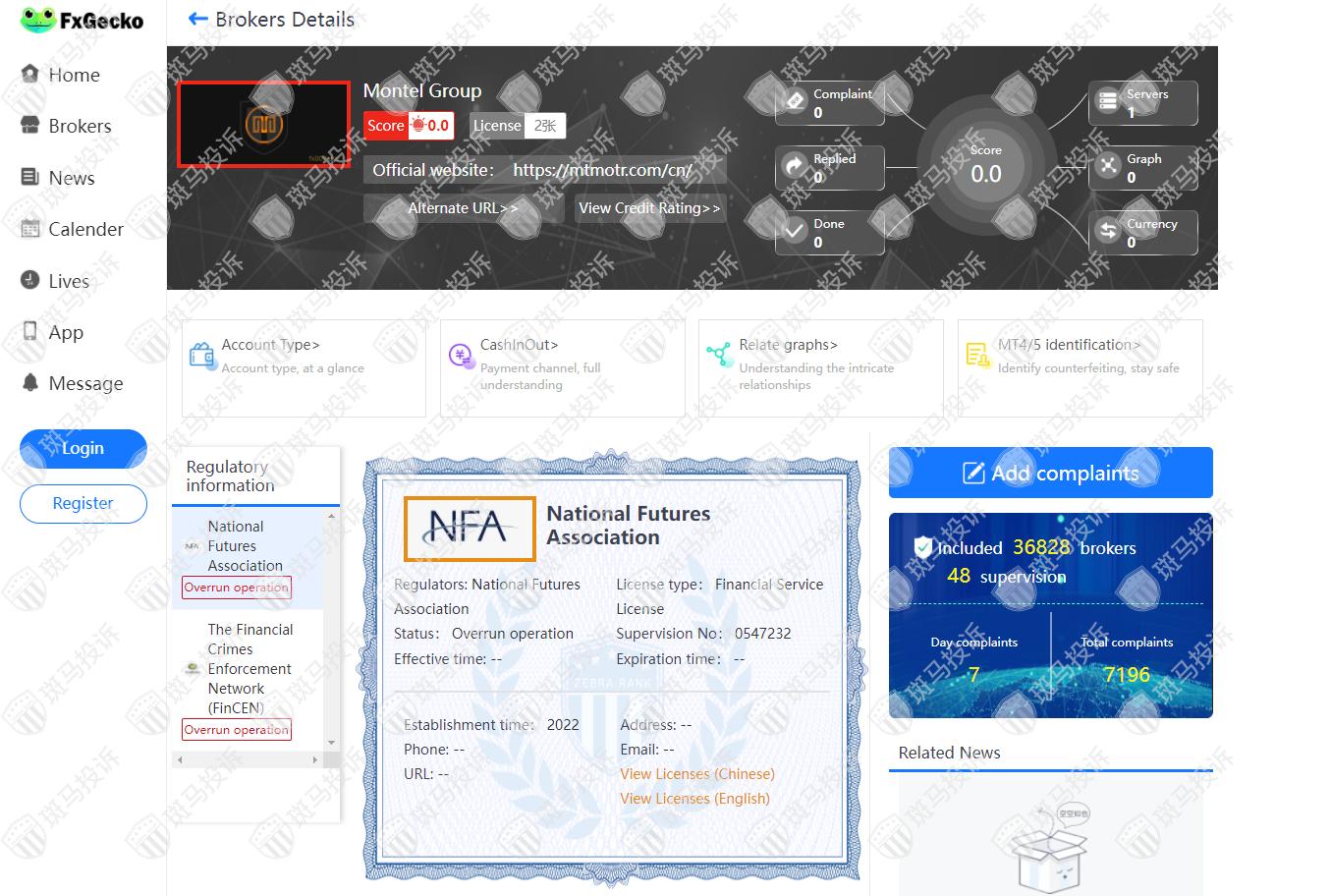This screenshot has height=896, width=1331.
Task: Open the Complaint stat icon
Action: pos(795,102)
